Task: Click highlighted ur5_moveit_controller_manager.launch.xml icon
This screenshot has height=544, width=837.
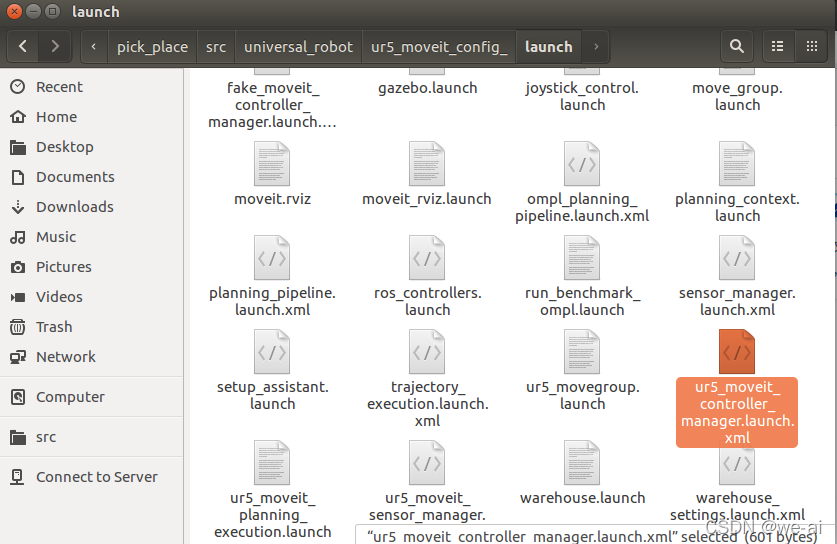Action: coord(737,351)
